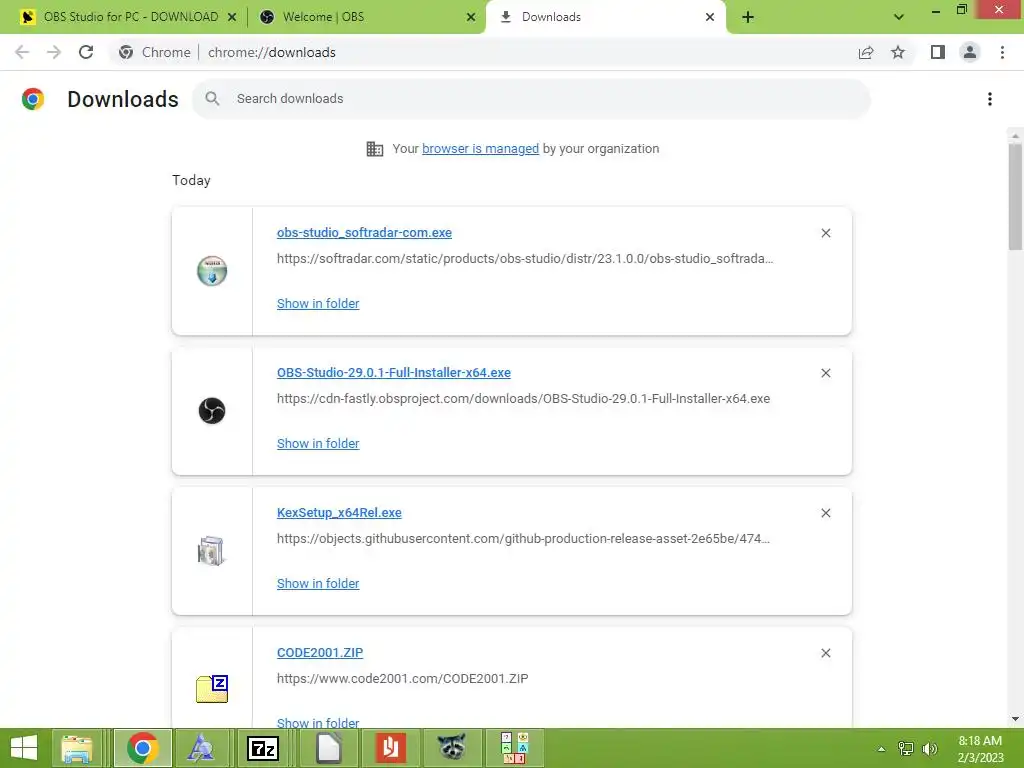Remove obs-studio_softradar-com.exe from list
The image size is (1024, 768).
click(x=826, y=233)
